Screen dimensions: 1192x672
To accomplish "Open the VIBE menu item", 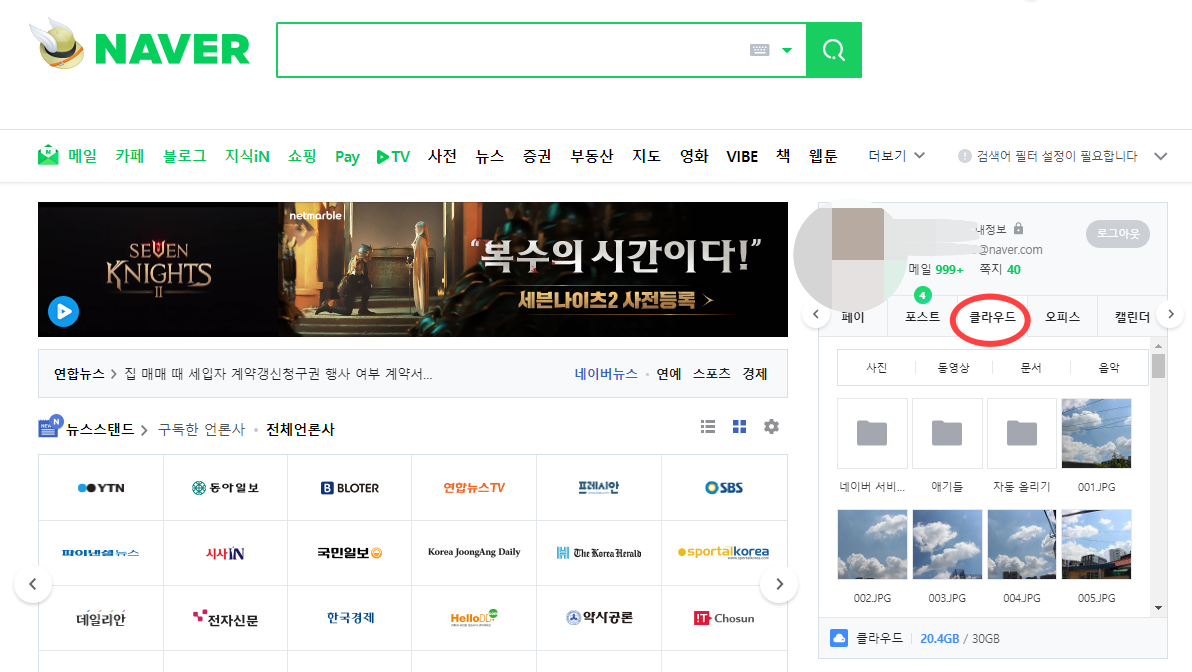I will click(x=742, y=157).
